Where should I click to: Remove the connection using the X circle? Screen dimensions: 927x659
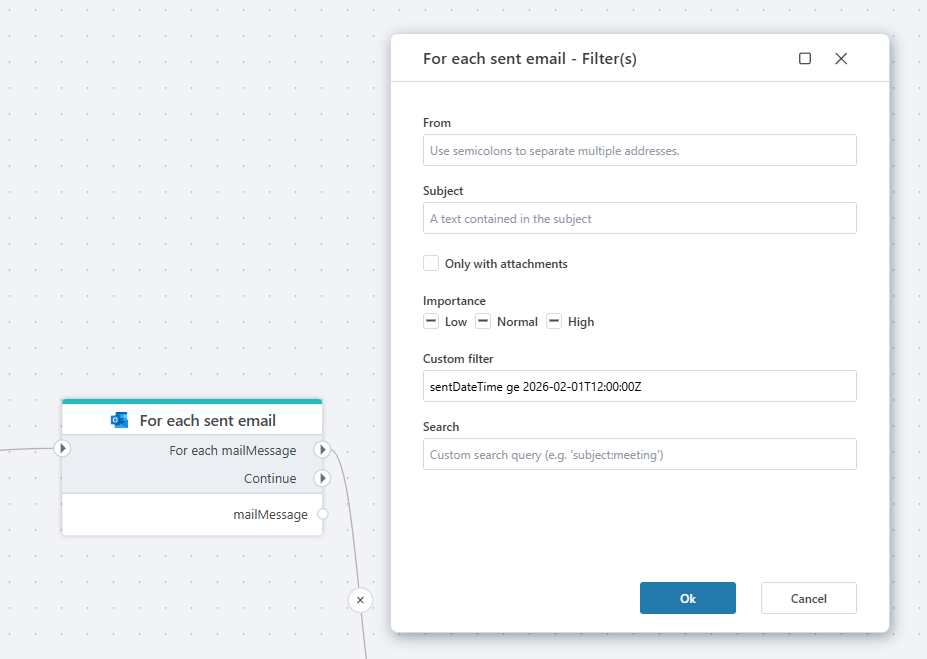point(360,600)
